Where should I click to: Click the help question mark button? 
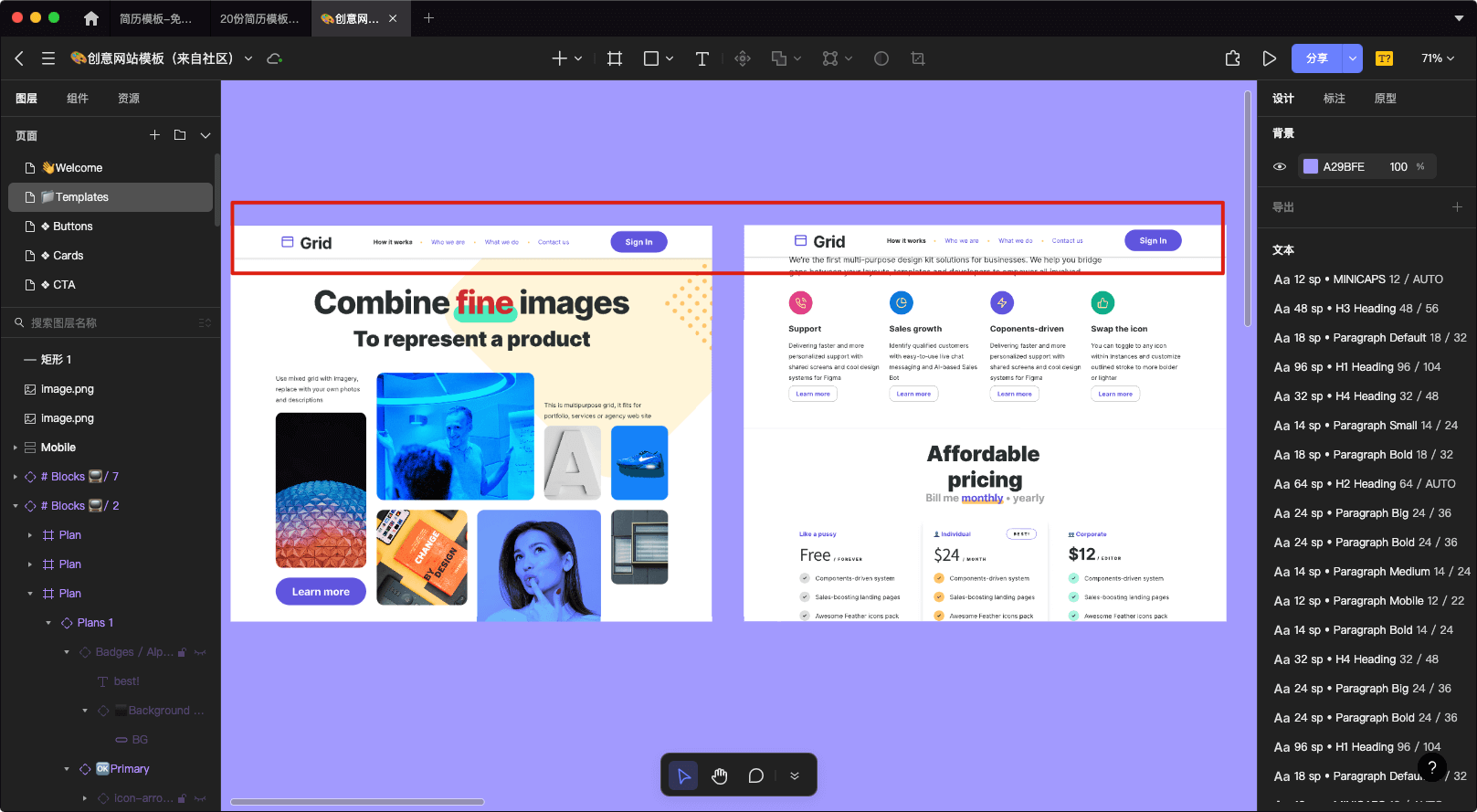(x=1431, y=768)
